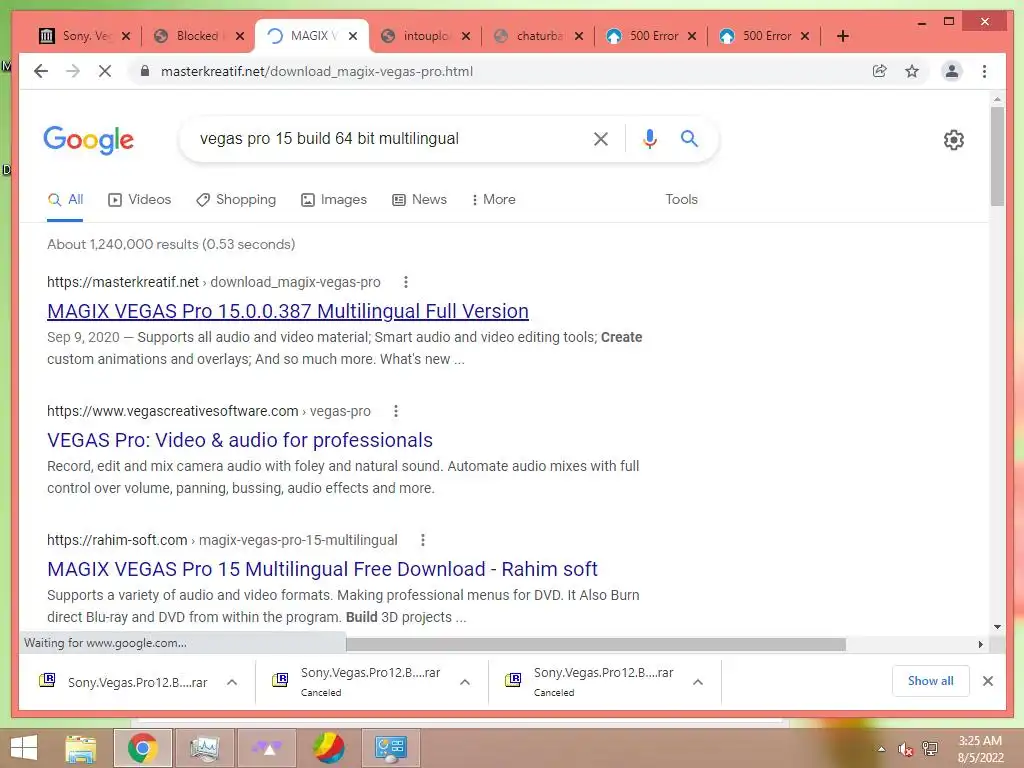This screenshot has height=768, width=1024.
Task: Close the 'Sony. Veg' tab
Action: click(126, 36)
